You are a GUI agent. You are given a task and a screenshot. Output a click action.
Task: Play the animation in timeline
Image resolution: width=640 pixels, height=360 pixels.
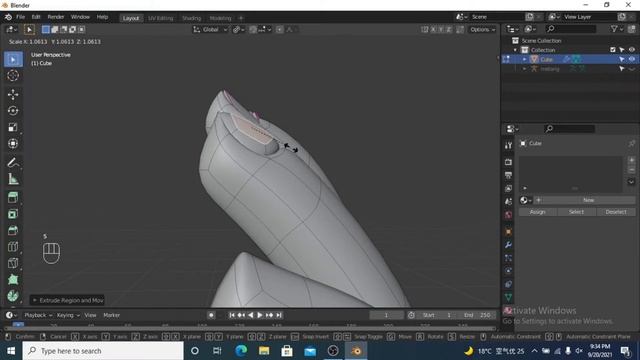[x=260, y=315]
